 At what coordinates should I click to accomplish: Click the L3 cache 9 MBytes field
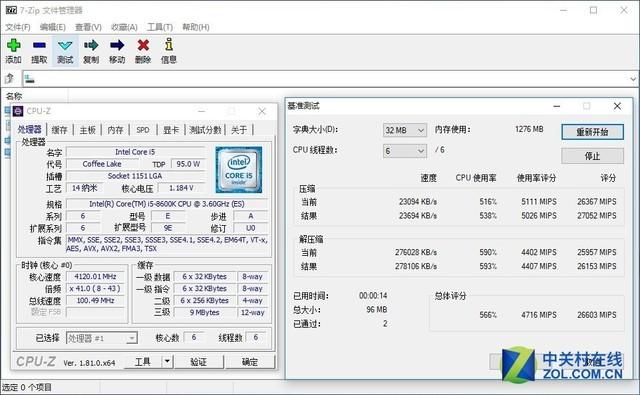click(x=204, y=313)
